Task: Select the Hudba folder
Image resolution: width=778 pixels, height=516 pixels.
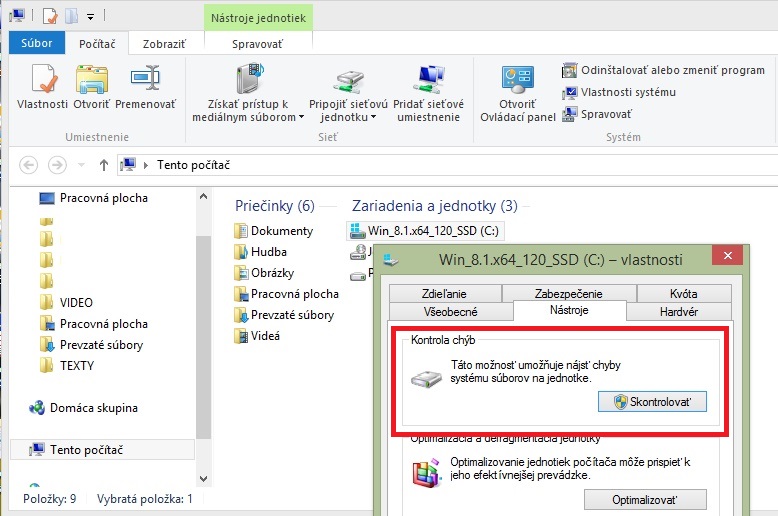Action: [x=260, y=252]
